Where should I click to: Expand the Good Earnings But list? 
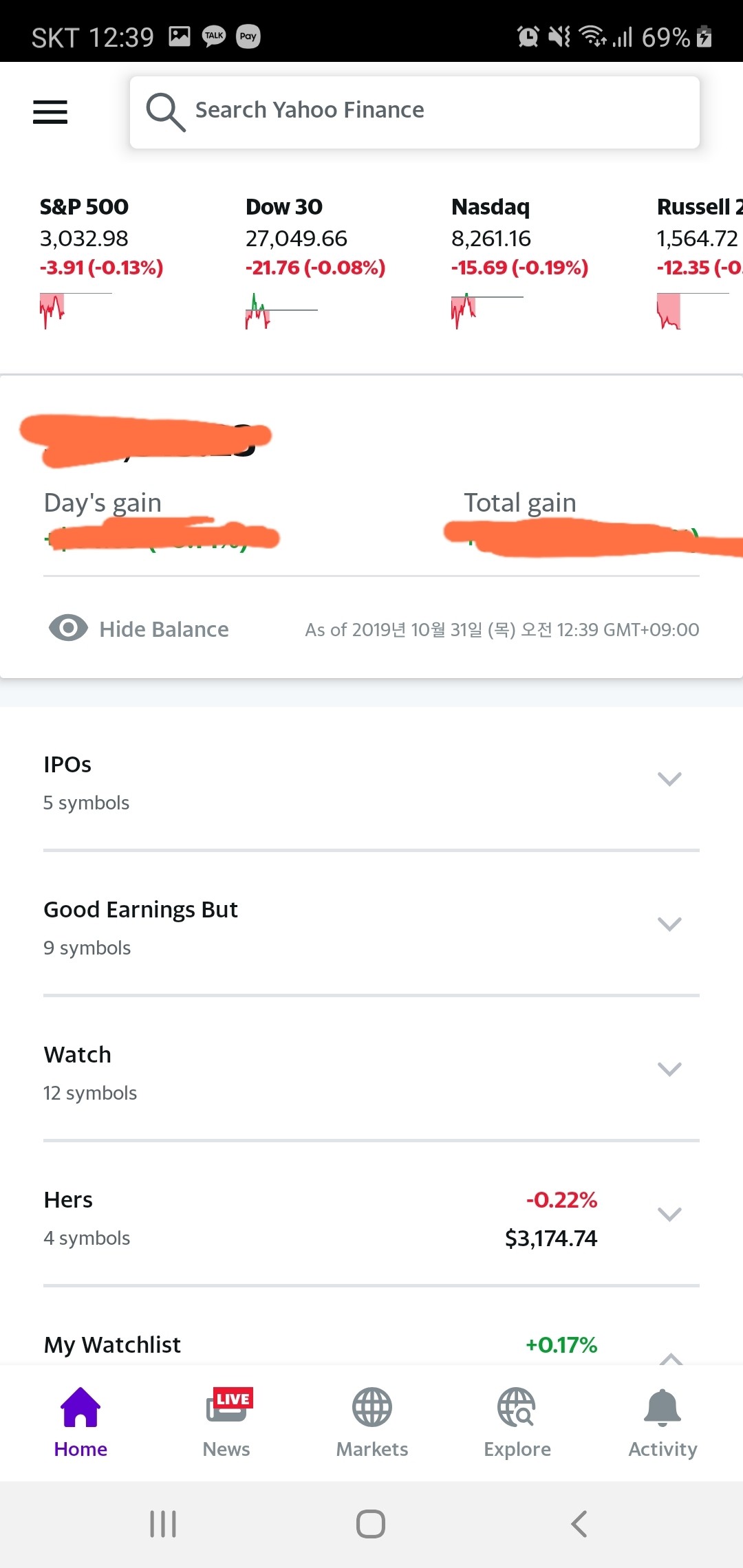tap(669, 924)
